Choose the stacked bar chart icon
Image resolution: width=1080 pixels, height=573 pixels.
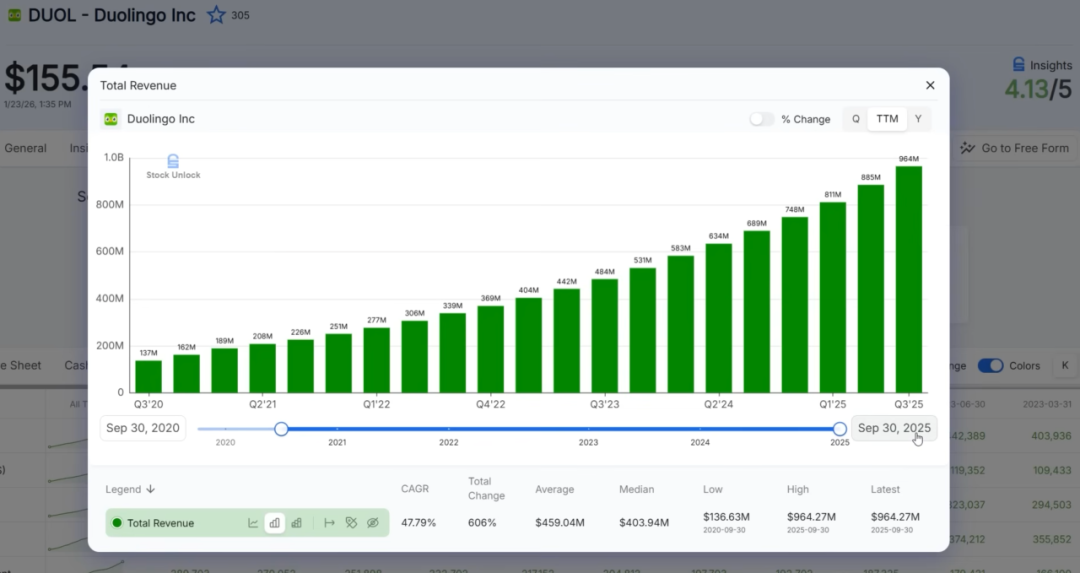297,523
